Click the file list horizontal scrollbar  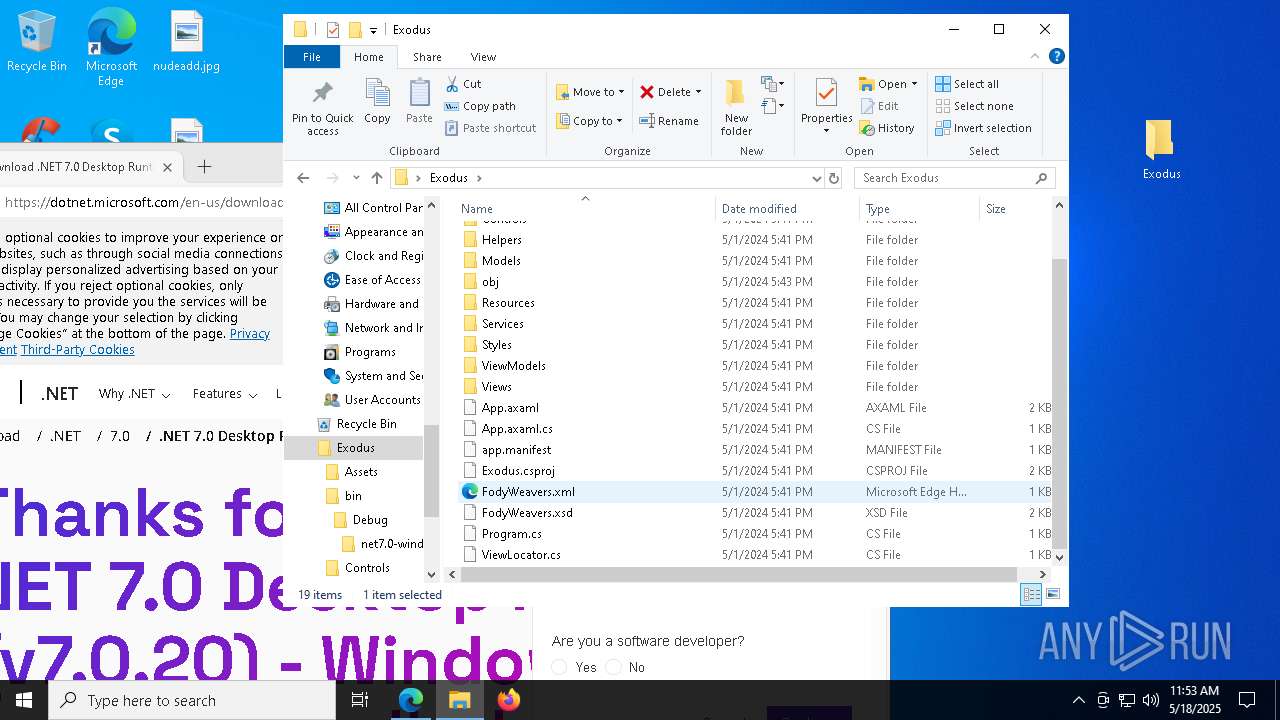pos(739,574)
